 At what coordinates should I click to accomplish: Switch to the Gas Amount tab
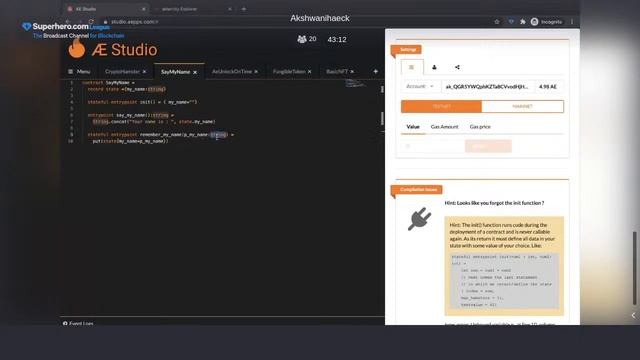(x=444, y=127)
